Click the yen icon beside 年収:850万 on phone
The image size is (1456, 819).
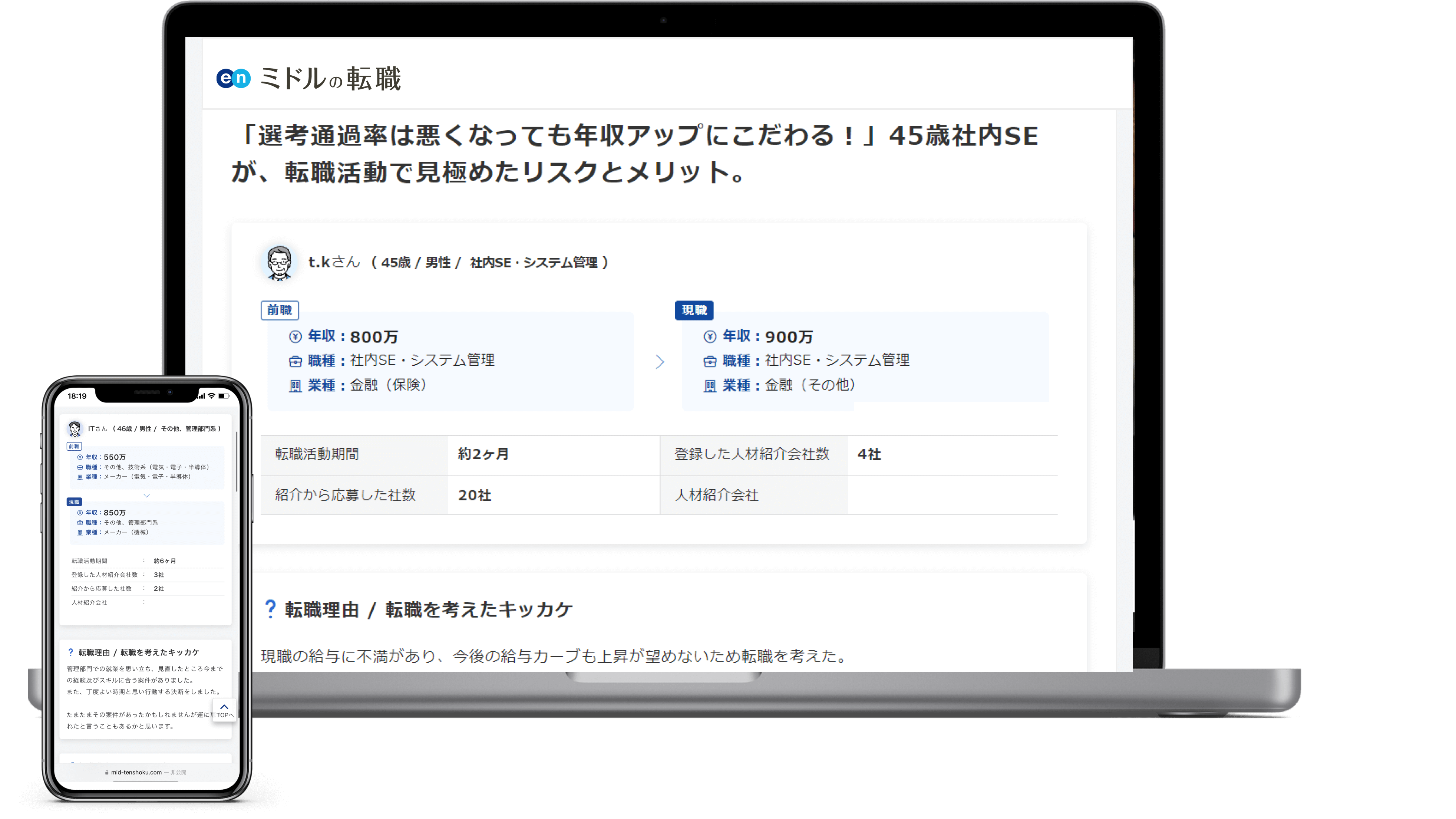click(80, 513)
